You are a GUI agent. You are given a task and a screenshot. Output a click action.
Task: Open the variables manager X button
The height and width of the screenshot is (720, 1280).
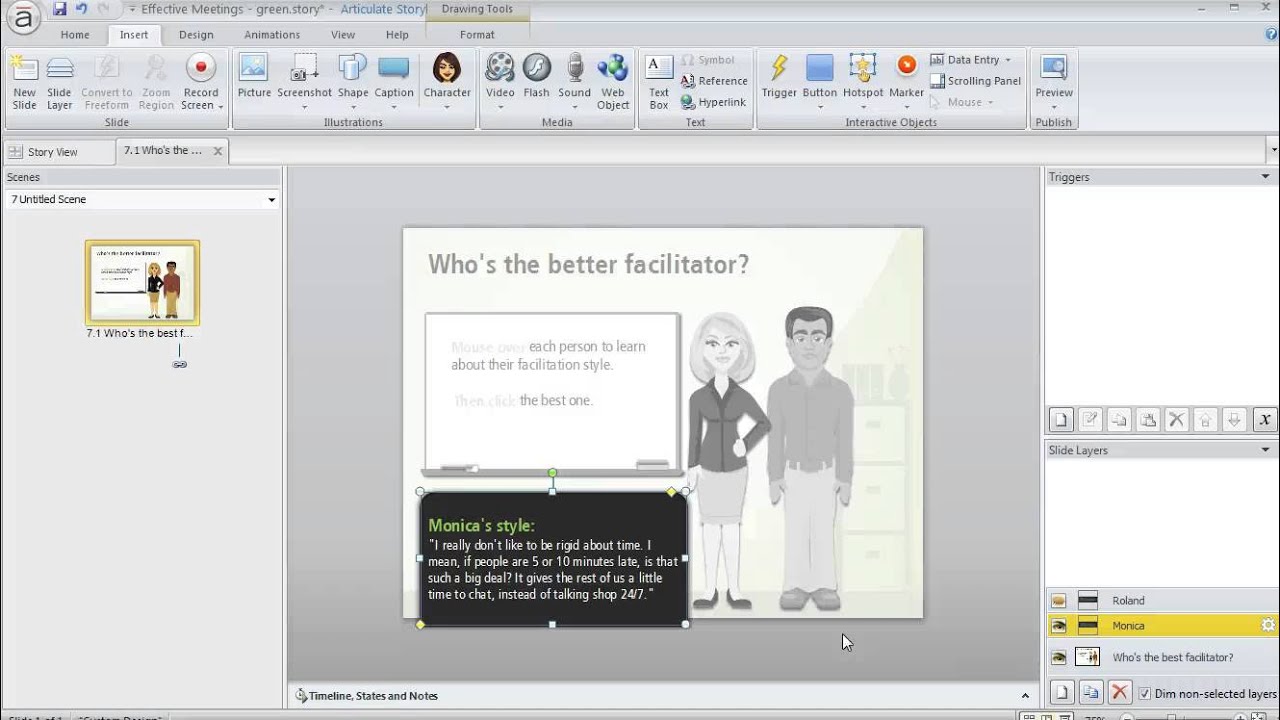click(x=1265, y=420)
